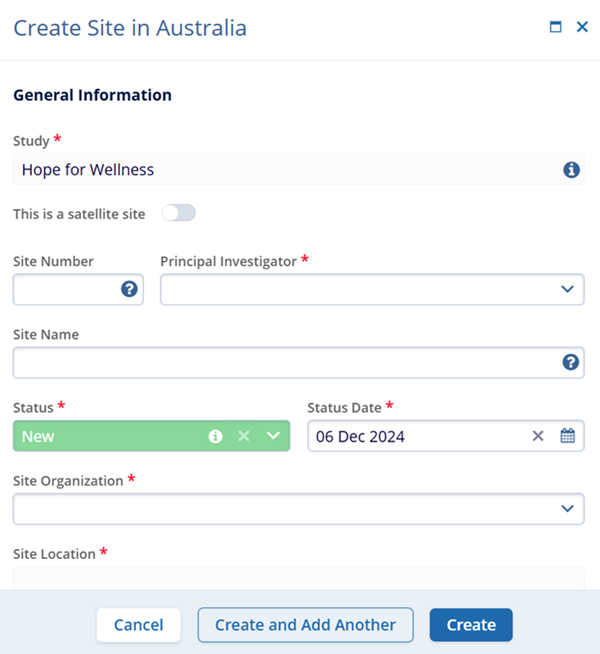The width and height of the screenshot is (600, 654).
Task: Close the Create Site dialog
Action: tap(582, 28)
